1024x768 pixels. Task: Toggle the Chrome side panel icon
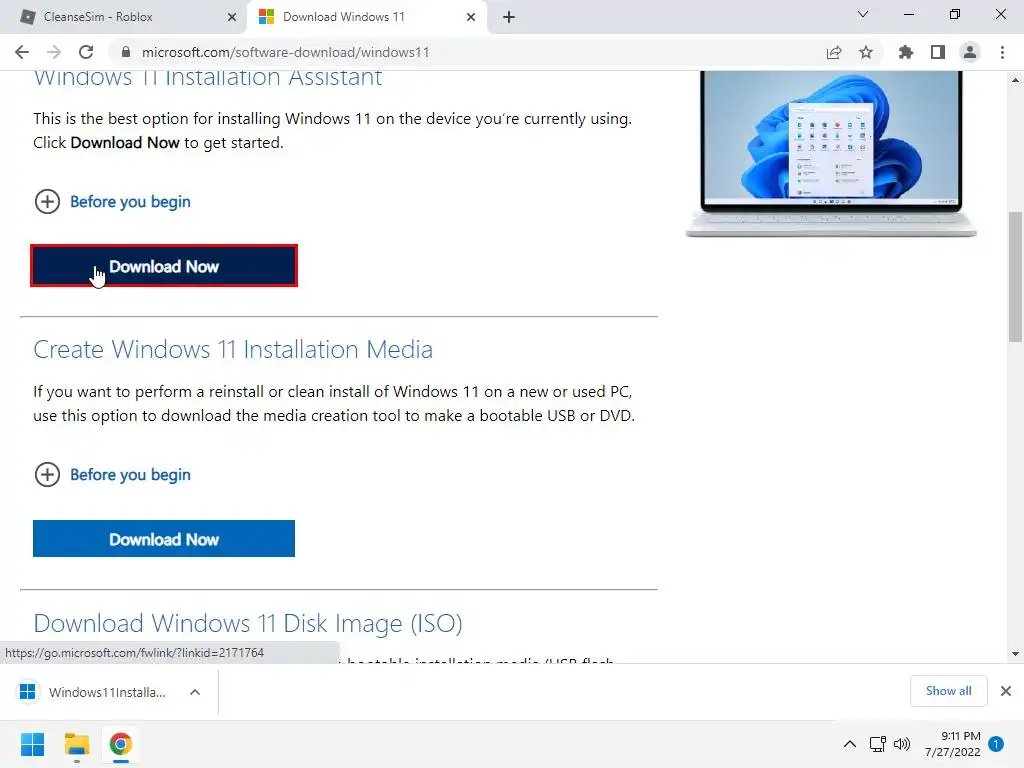click(x=938, y=52)
